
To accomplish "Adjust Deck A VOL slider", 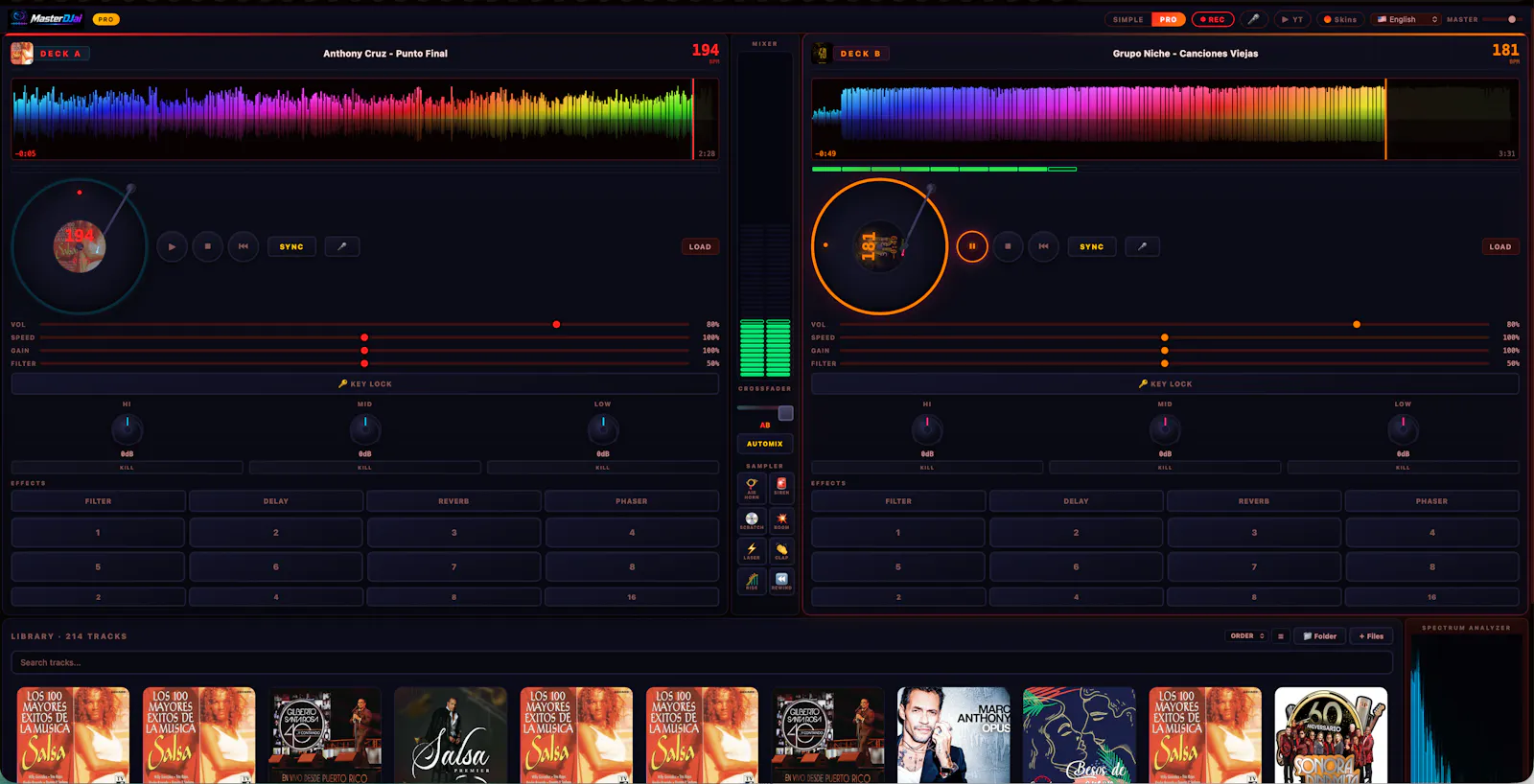I will click(364, 325).
